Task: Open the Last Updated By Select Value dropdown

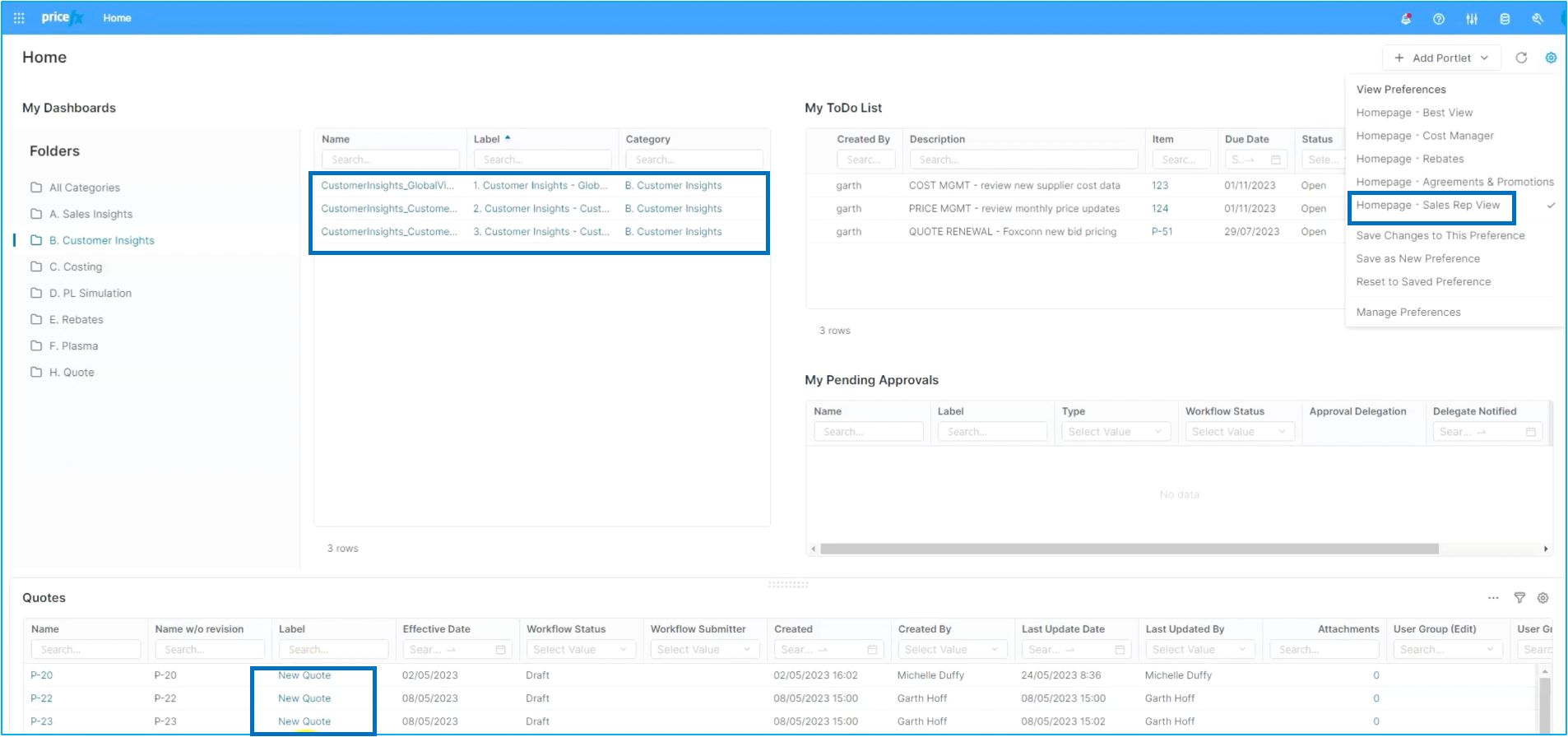Action: tap(1200, 650)
